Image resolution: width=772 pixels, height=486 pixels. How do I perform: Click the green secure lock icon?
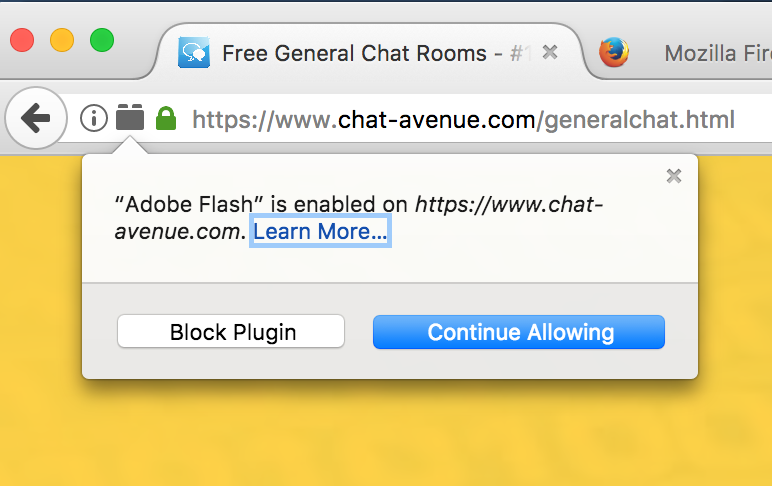click(x=166, y=119)
